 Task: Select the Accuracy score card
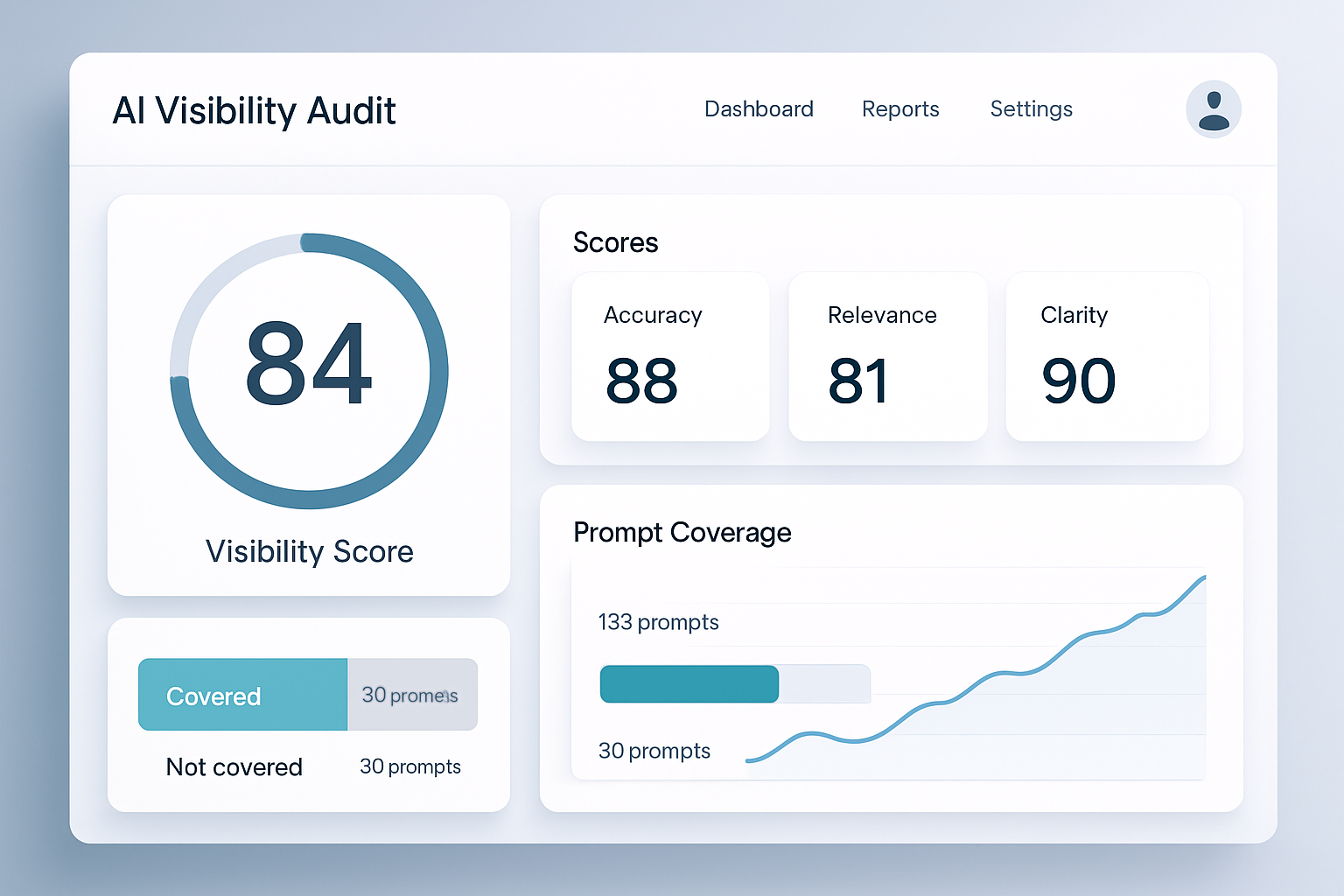(x=669, y=356)
